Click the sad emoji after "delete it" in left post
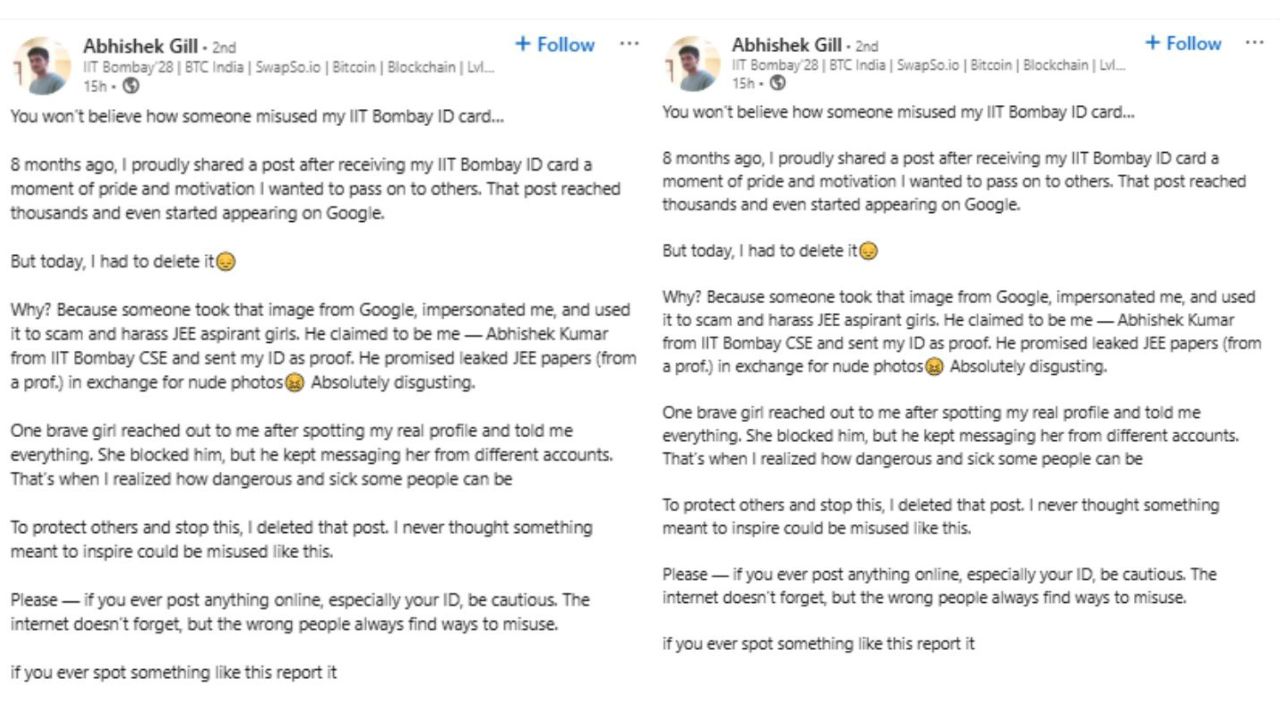The height and width of the screenshot is (720, 1280). [226, 262]
